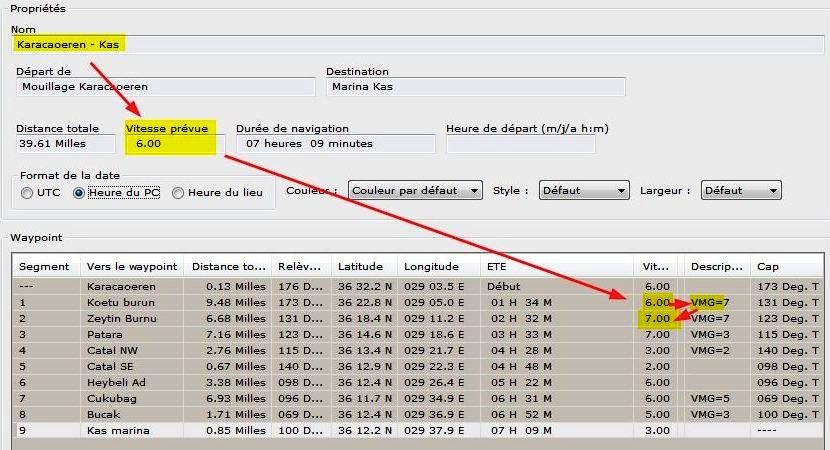
Task: Click the Distance totale field
Action: [x=66, y=144]
